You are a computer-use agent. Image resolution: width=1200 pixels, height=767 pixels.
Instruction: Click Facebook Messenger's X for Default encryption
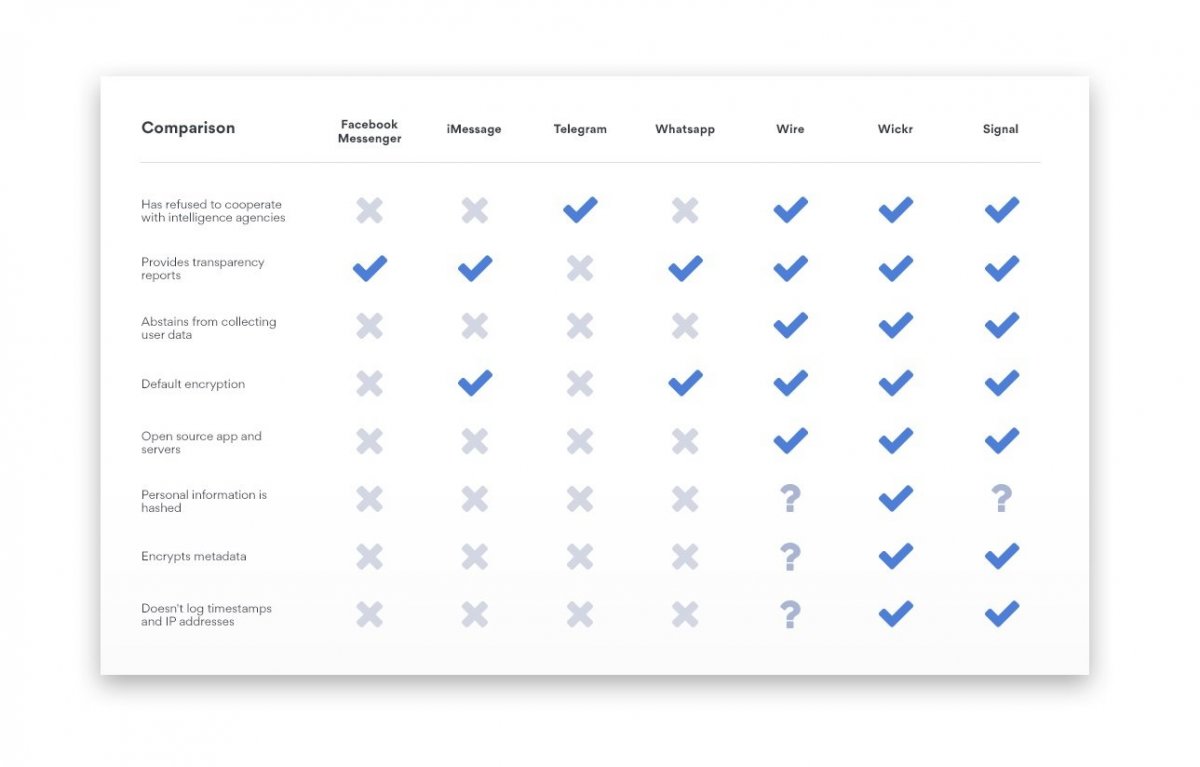[370, 383]
